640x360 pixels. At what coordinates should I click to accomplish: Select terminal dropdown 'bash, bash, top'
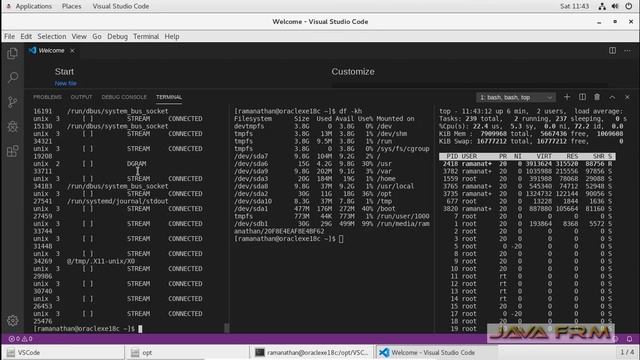coord(516,98)
